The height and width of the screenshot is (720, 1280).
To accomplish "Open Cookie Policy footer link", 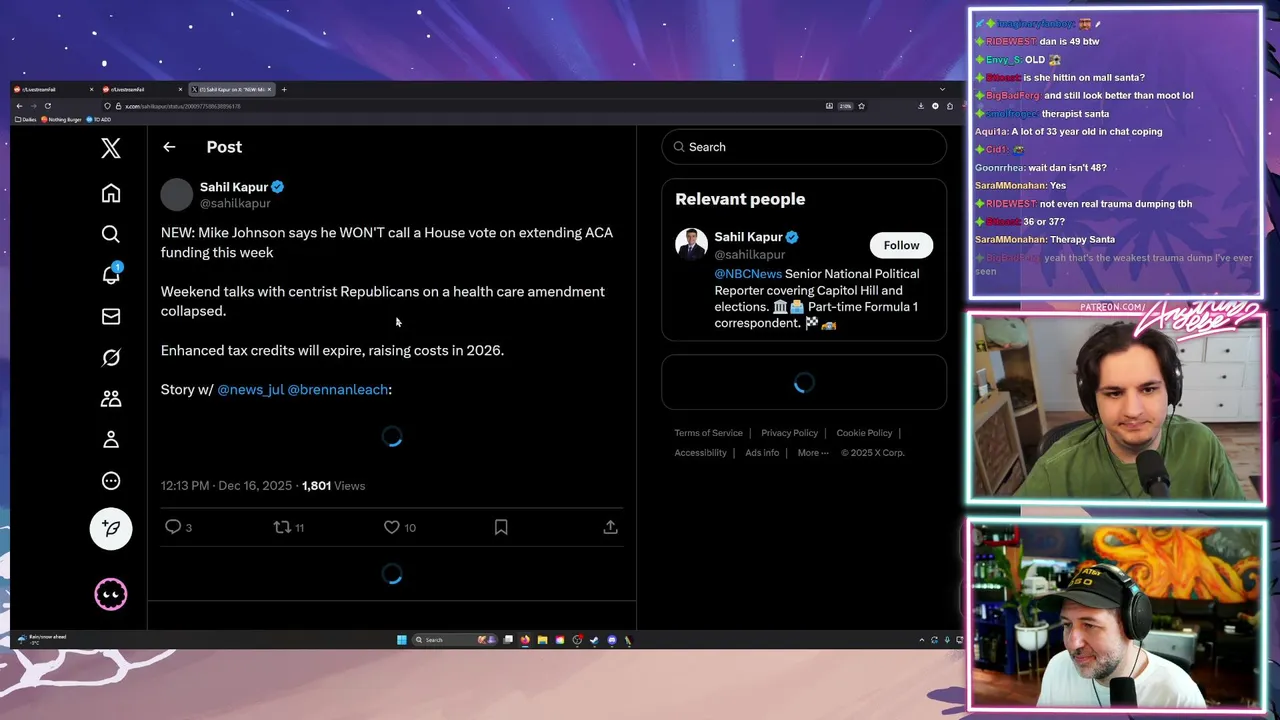I will 864,433.
